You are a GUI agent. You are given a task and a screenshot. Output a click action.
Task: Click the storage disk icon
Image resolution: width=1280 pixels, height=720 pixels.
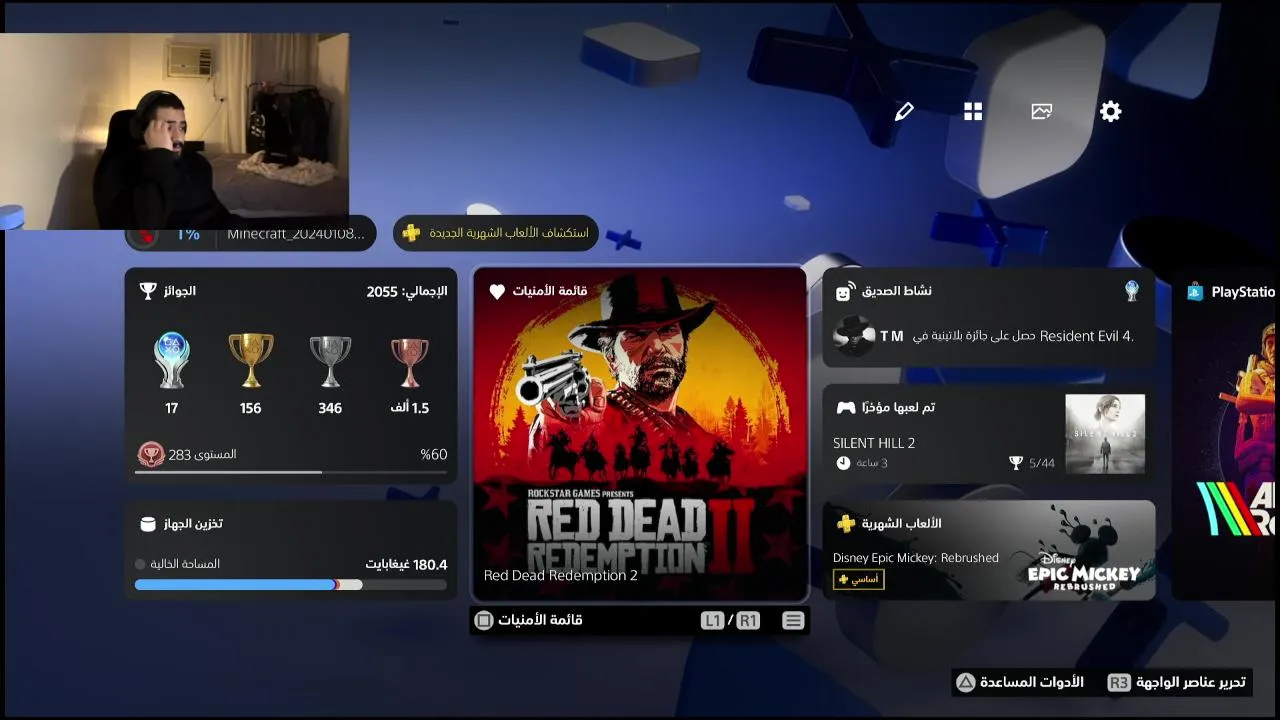pos(148,524)
